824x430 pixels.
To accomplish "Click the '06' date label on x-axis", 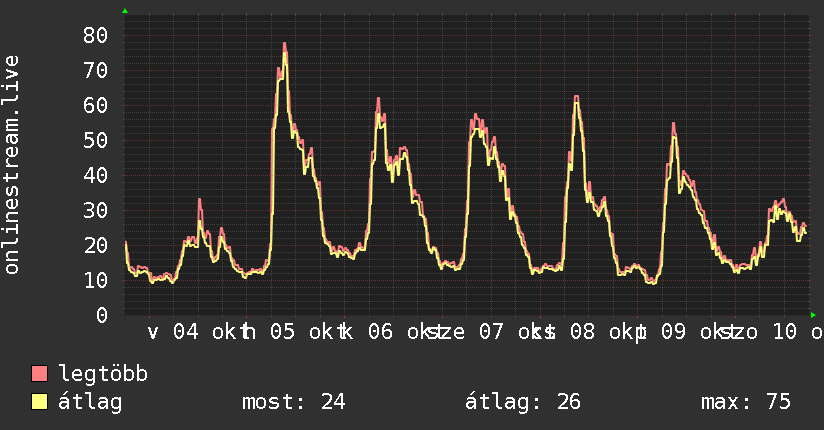I will click(380, 332).
